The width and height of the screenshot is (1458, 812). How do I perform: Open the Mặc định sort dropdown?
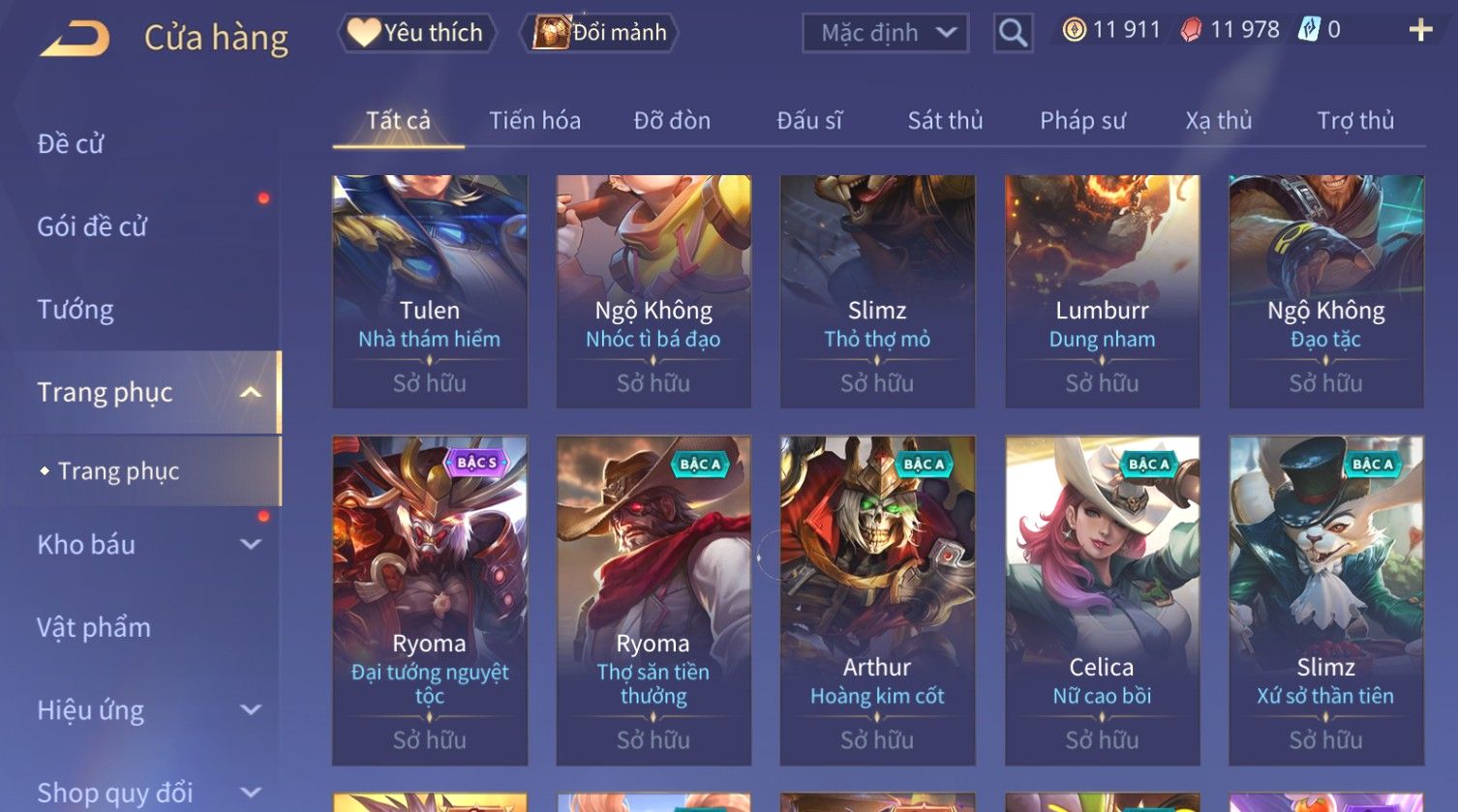pos(885,33)
